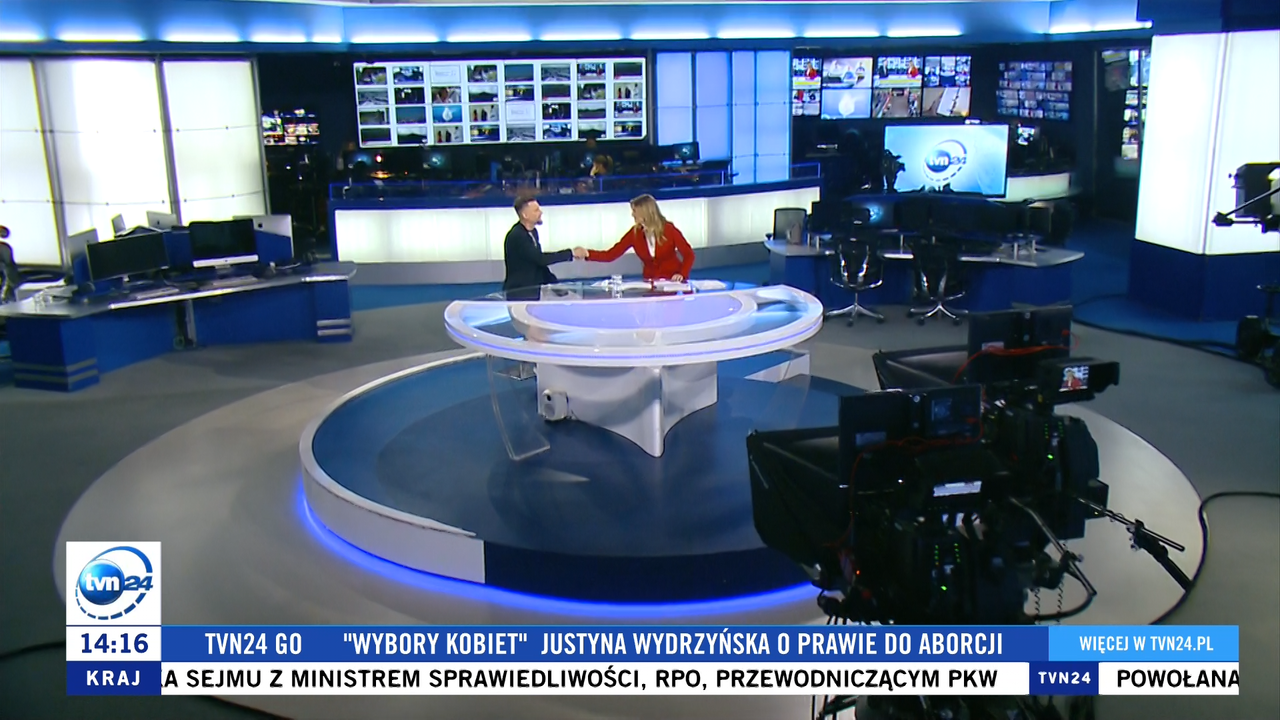Click the TVN24 globe logo

[113, 584]
